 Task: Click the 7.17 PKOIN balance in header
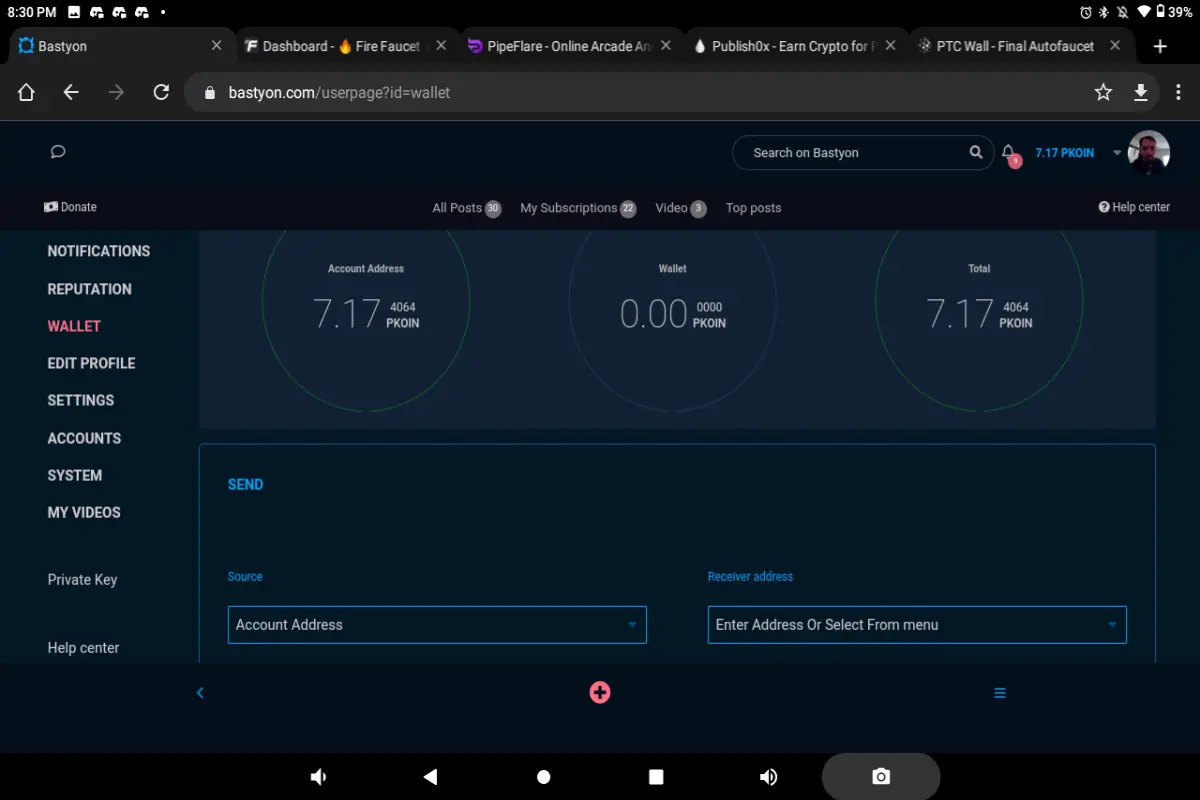[1064, 153]
